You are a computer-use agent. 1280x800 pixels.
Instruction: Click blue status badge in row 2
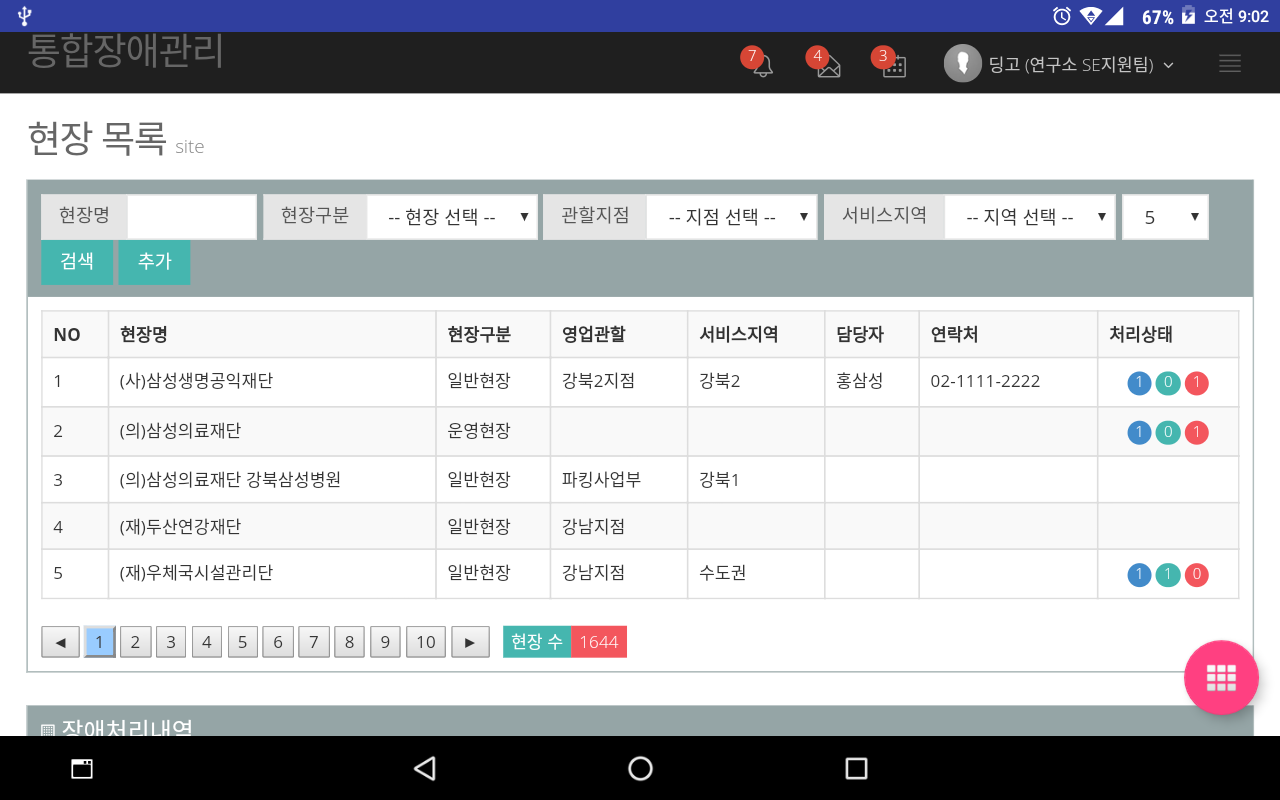[1139, 432]
